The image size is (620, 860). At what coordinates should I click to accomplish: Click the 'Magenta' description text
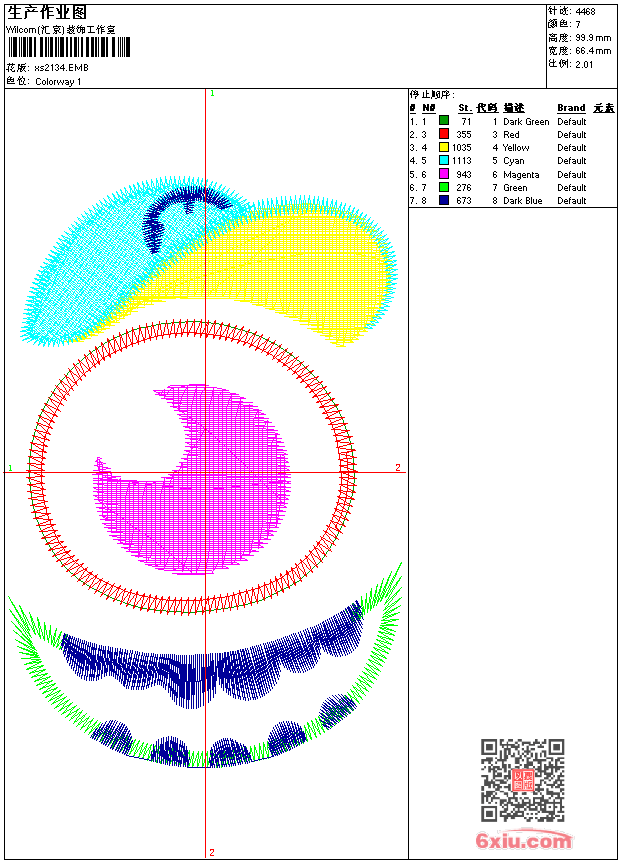coord(521,174)
